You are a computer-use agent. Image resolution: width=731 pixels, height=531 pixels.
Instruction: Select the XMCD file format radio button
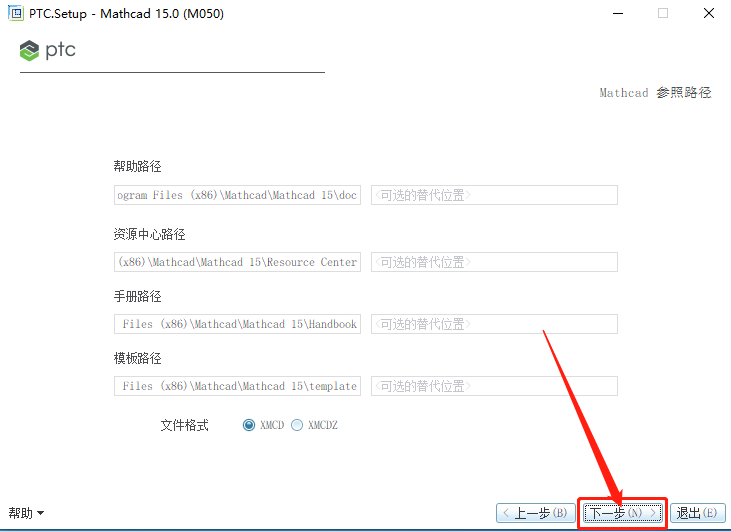pyautogui.click(x=249, y=425)
